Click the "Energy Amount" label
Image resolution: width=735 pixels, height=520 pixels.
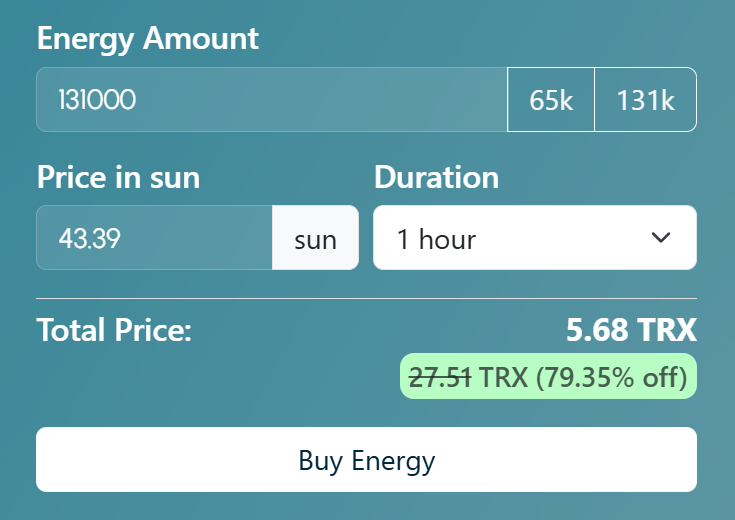tap(148, 39)
